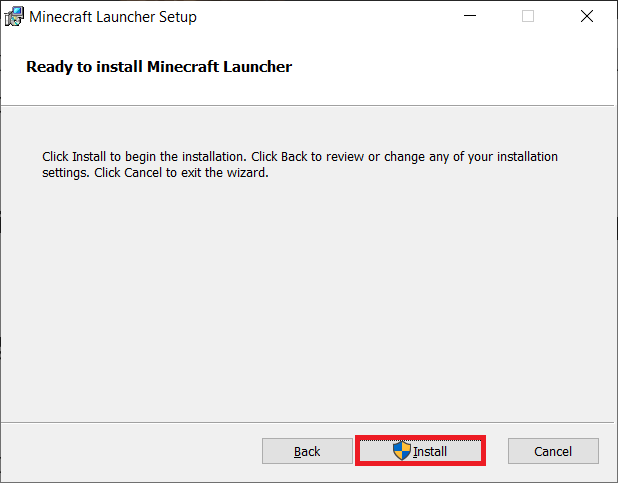Minimize the Minecraft Launcher Setup window

coord(470,17)
